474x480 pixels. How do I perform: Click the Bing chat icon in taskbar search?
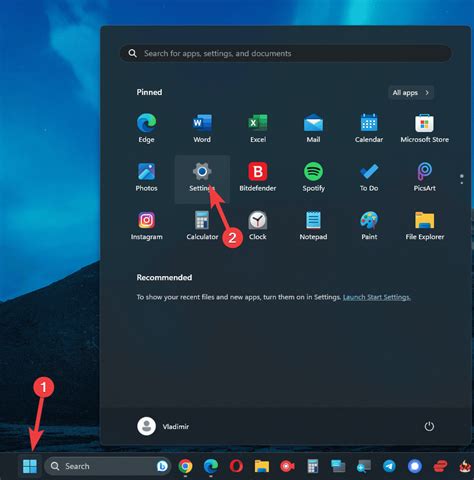[x=162, y=466]
